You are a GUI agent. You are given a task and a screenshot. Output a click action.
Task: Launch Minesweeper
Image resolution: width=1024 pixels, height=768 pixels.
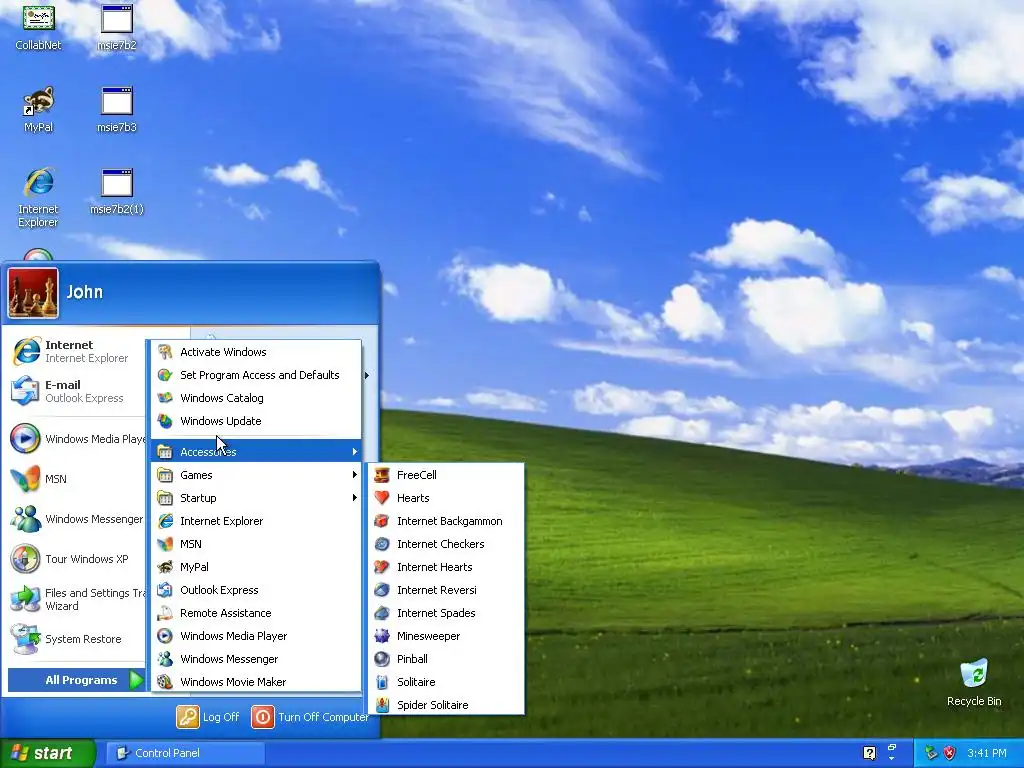click(446, 636)
